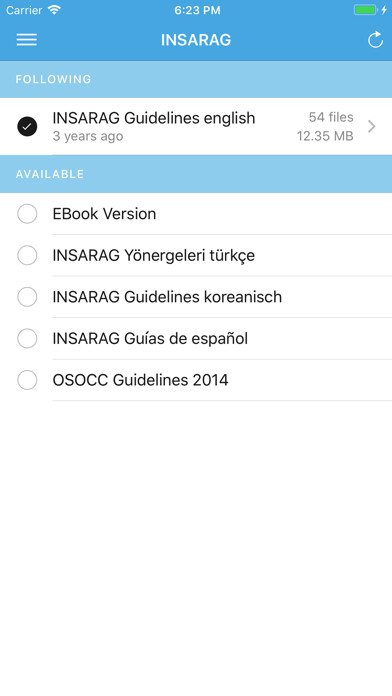
Task: Open INSARAG Yönergeleri türkçe text entry
Action: [x=154, y=256]
